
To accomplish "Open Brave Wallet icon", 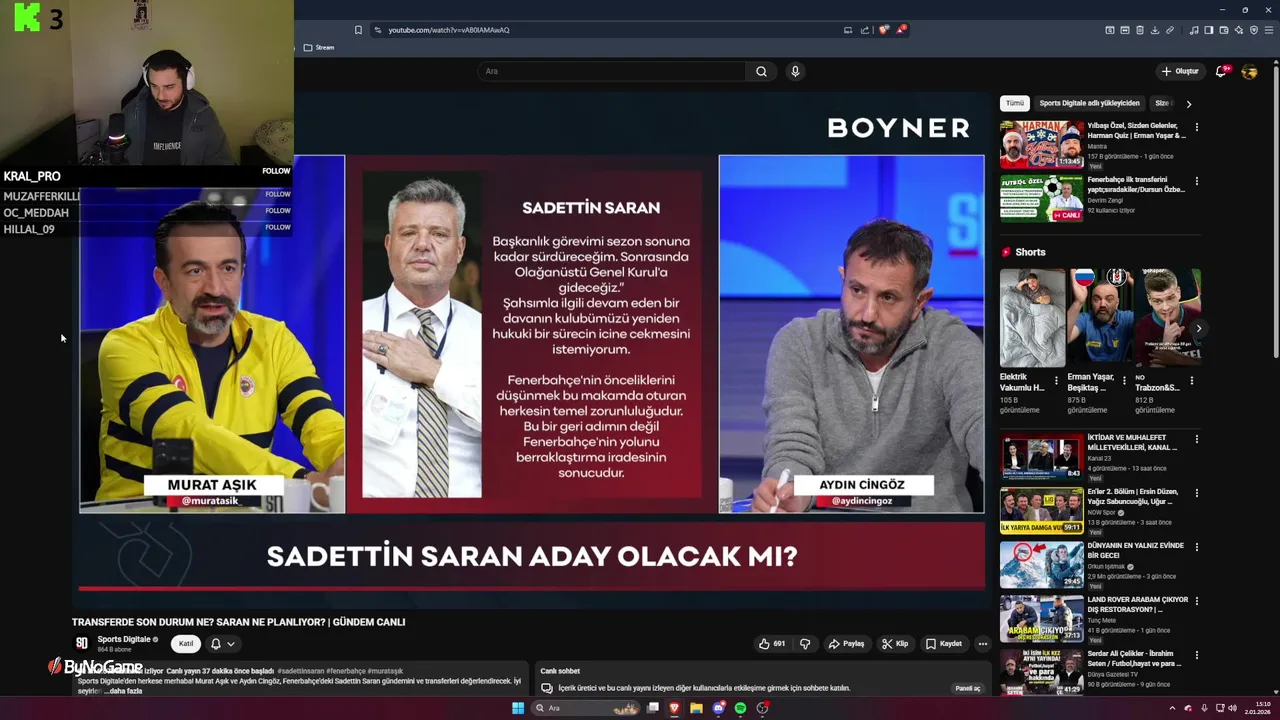I will 1224,30.
